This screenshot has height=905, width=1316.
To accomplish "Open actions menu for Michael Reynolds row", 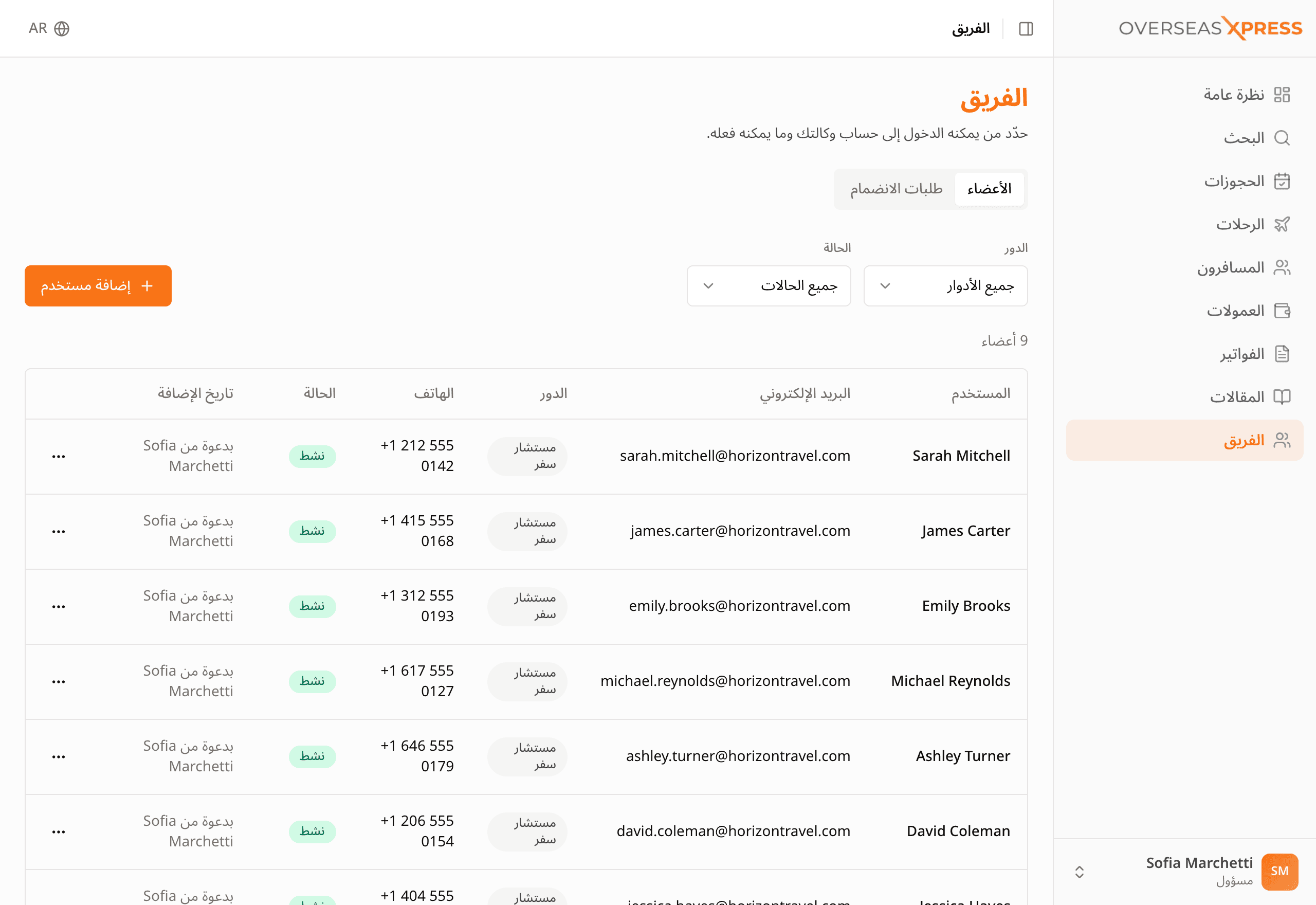I will point(59,682).
